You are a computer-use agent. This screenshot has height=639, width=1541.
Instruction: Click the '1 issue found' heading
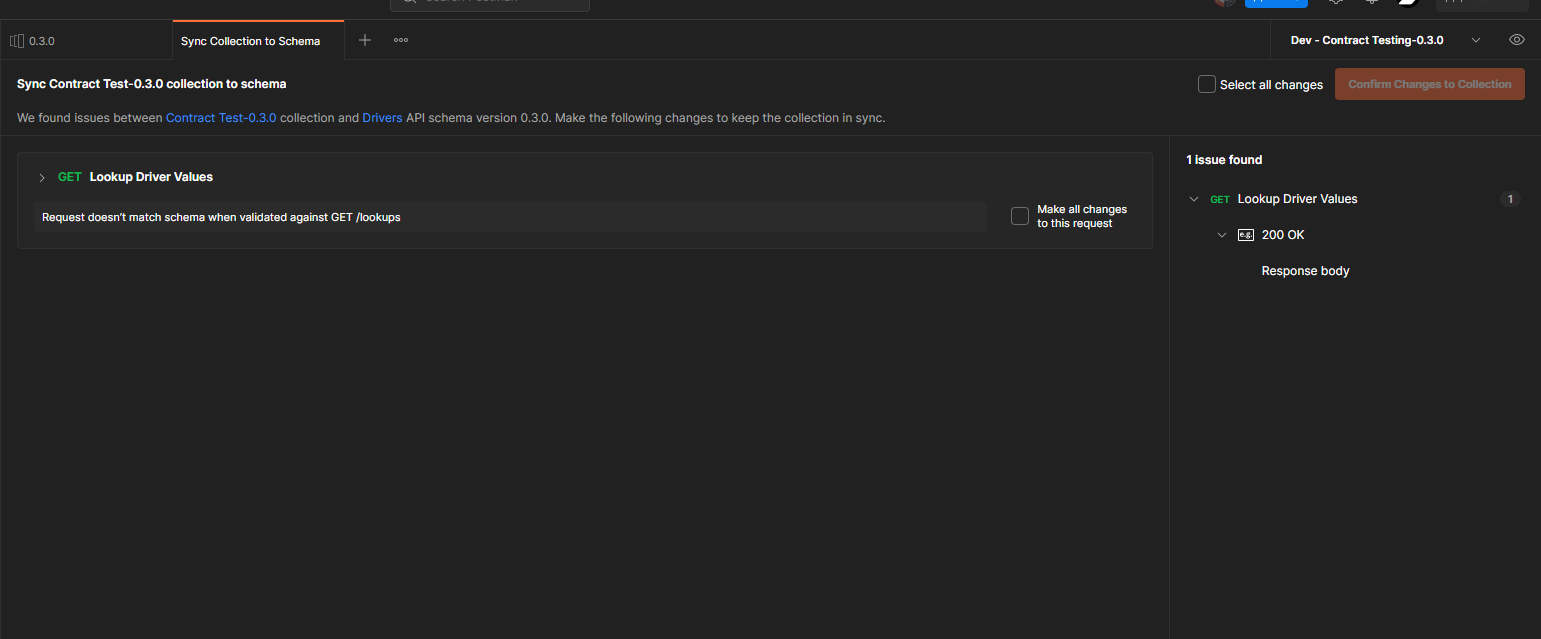[1224, 160]
